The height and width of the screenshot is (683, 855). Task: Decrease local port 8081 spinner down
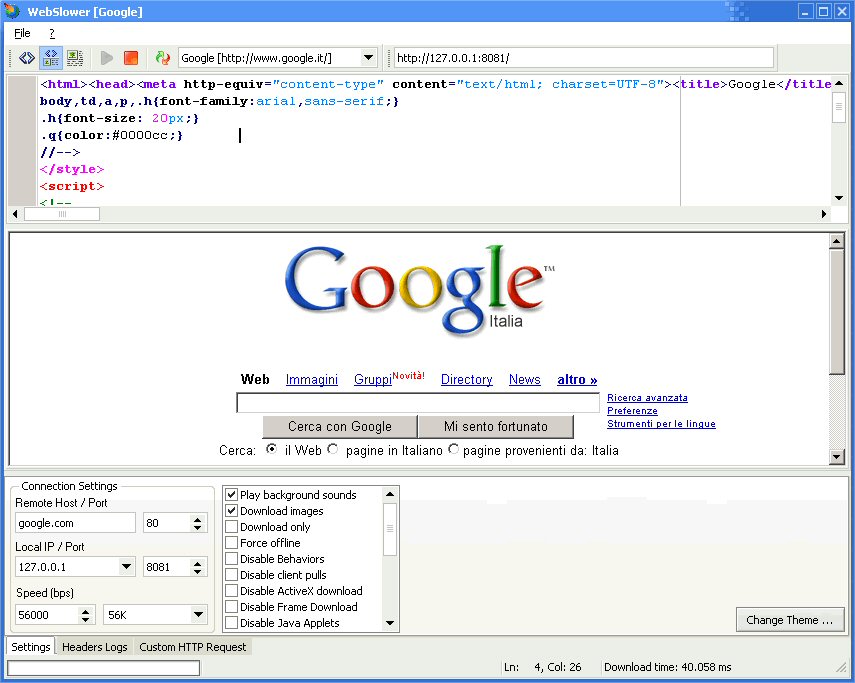[197, 571]
